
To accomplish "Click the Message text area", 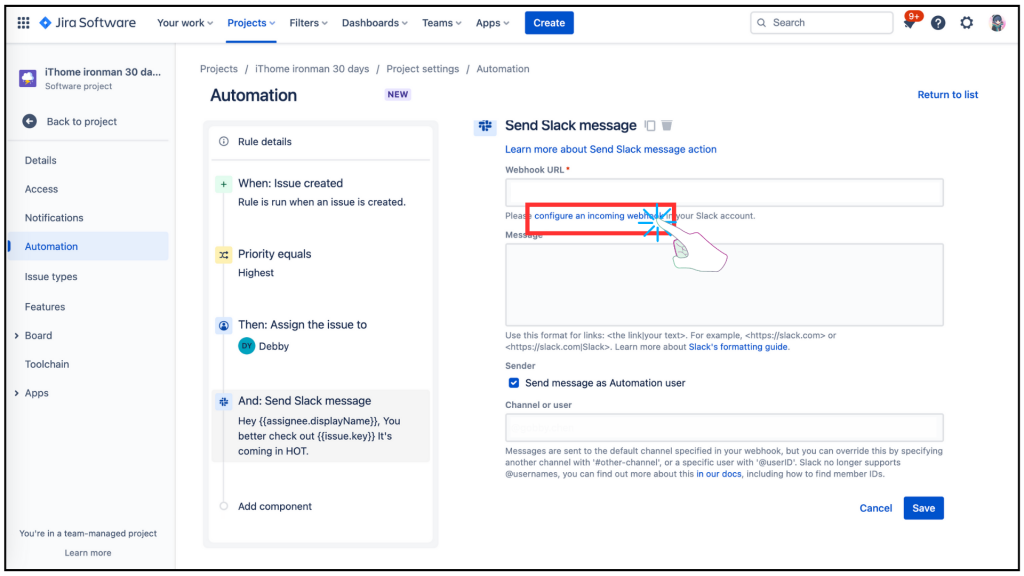I will (724, 285).
